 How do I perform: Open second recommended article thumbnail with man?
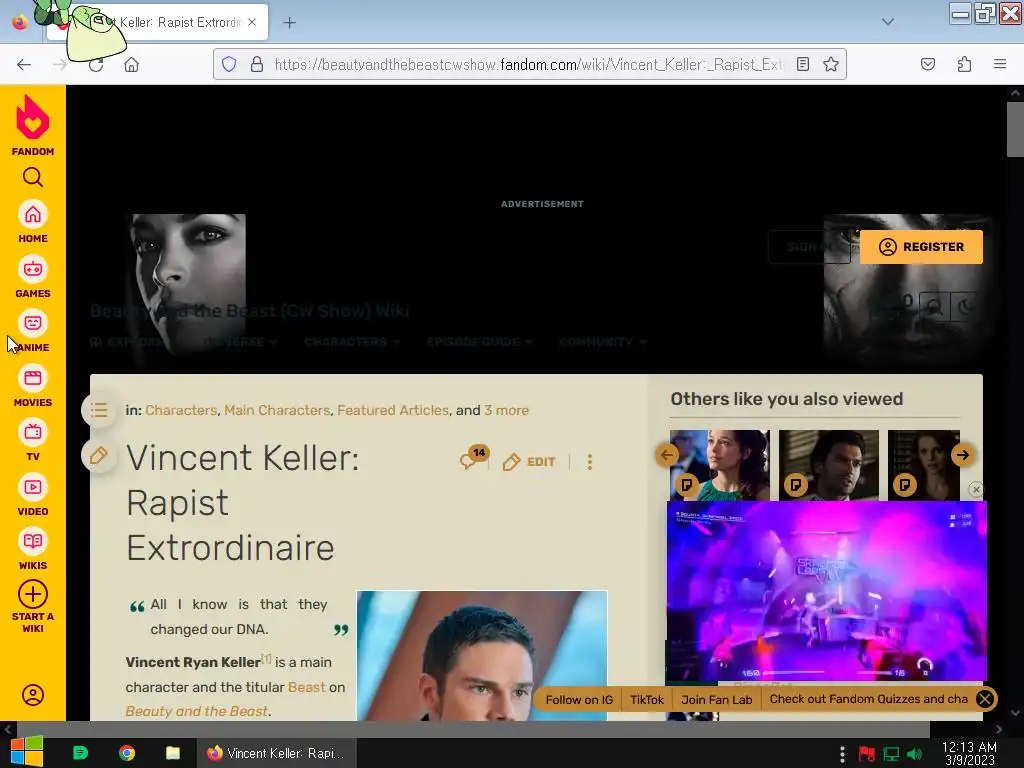pyautogui.click(x=829, y=465)
